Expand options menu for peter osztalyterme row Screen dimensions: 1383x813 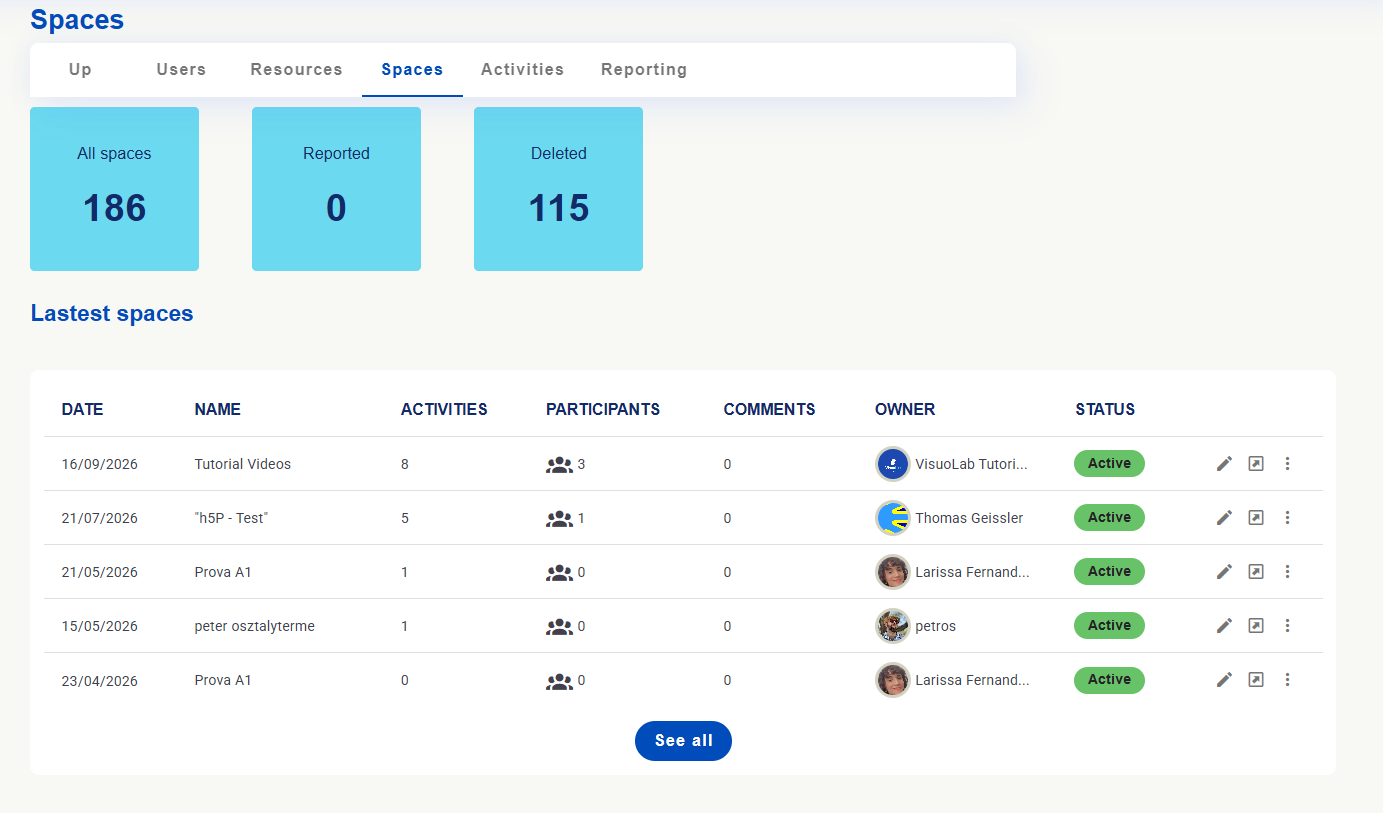1288,626
